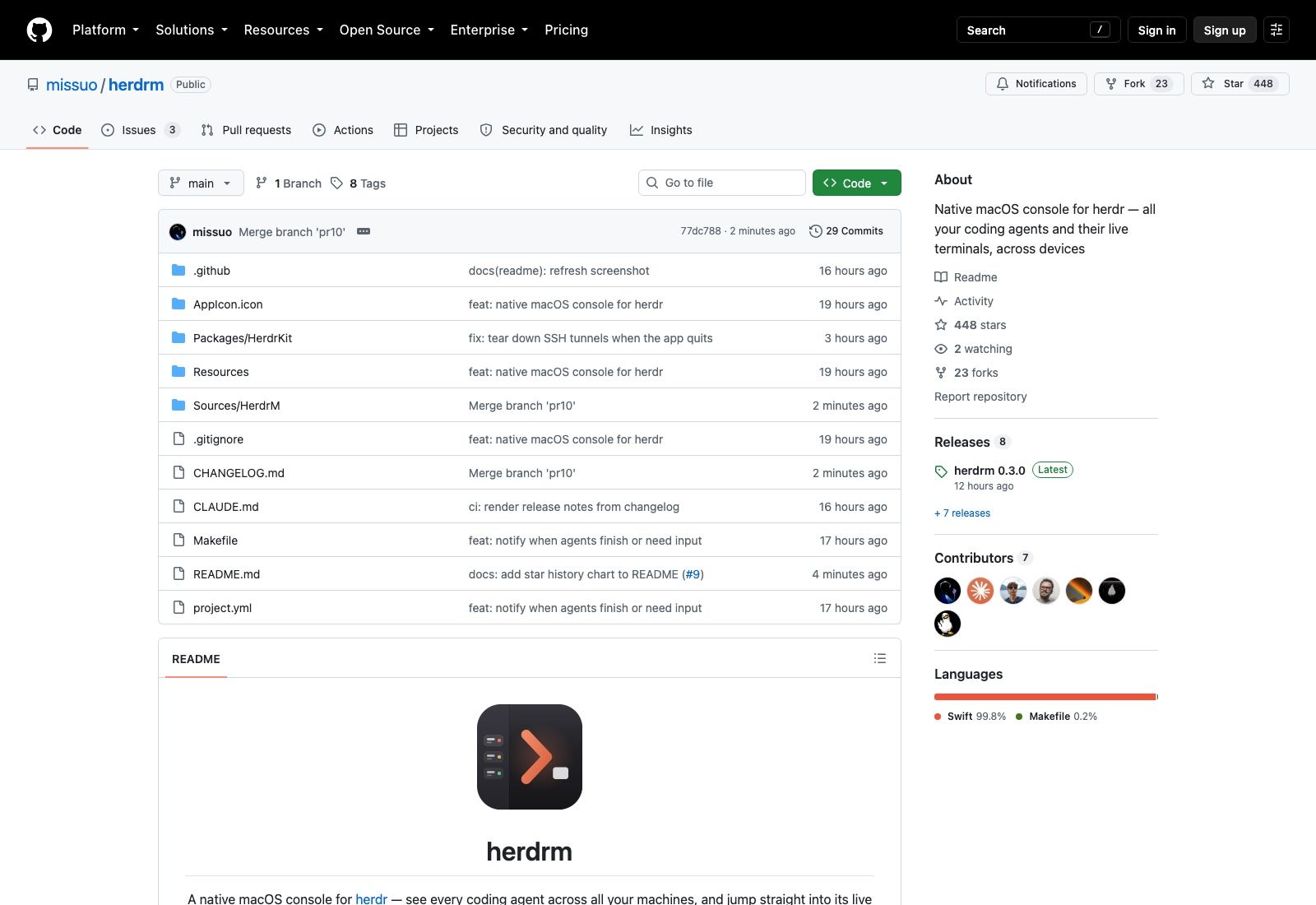Open the .github folder
The image size is (1316, 905).
211,271
